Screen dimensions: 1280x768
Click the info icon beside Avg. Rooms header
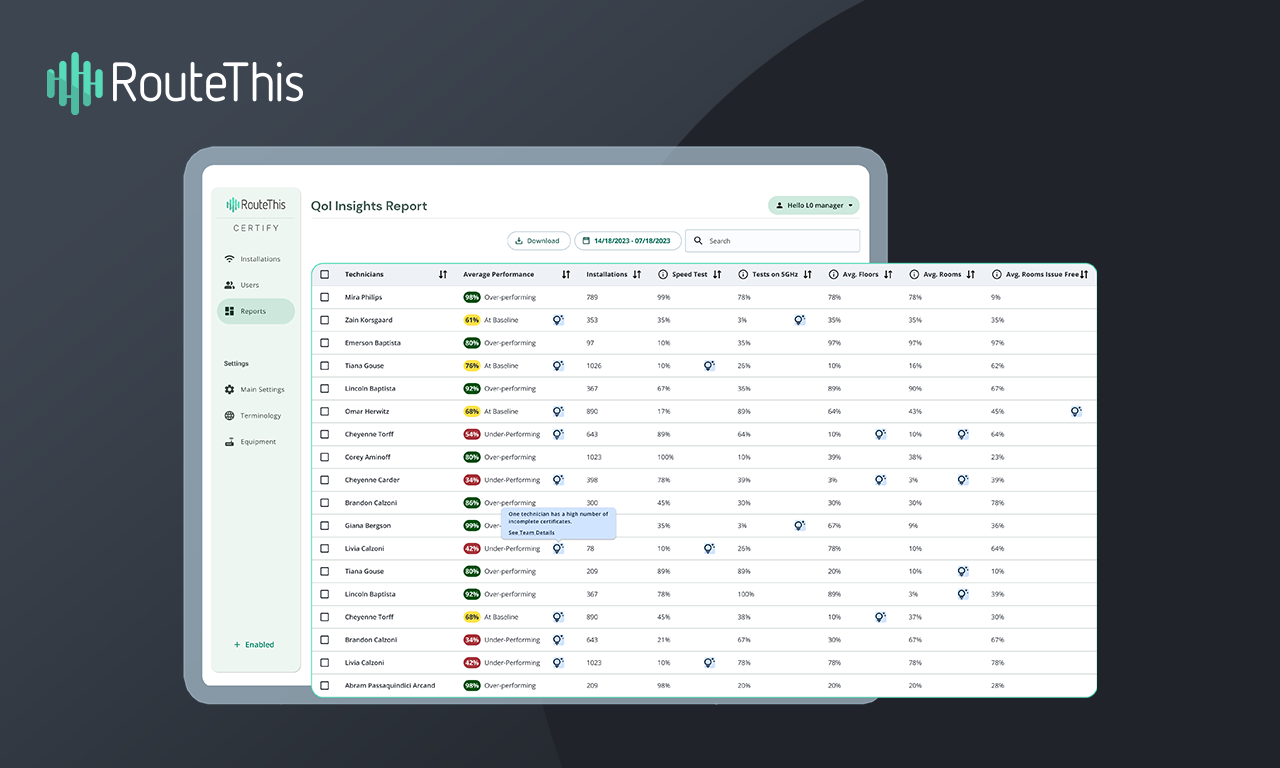[x=913, y=274]
